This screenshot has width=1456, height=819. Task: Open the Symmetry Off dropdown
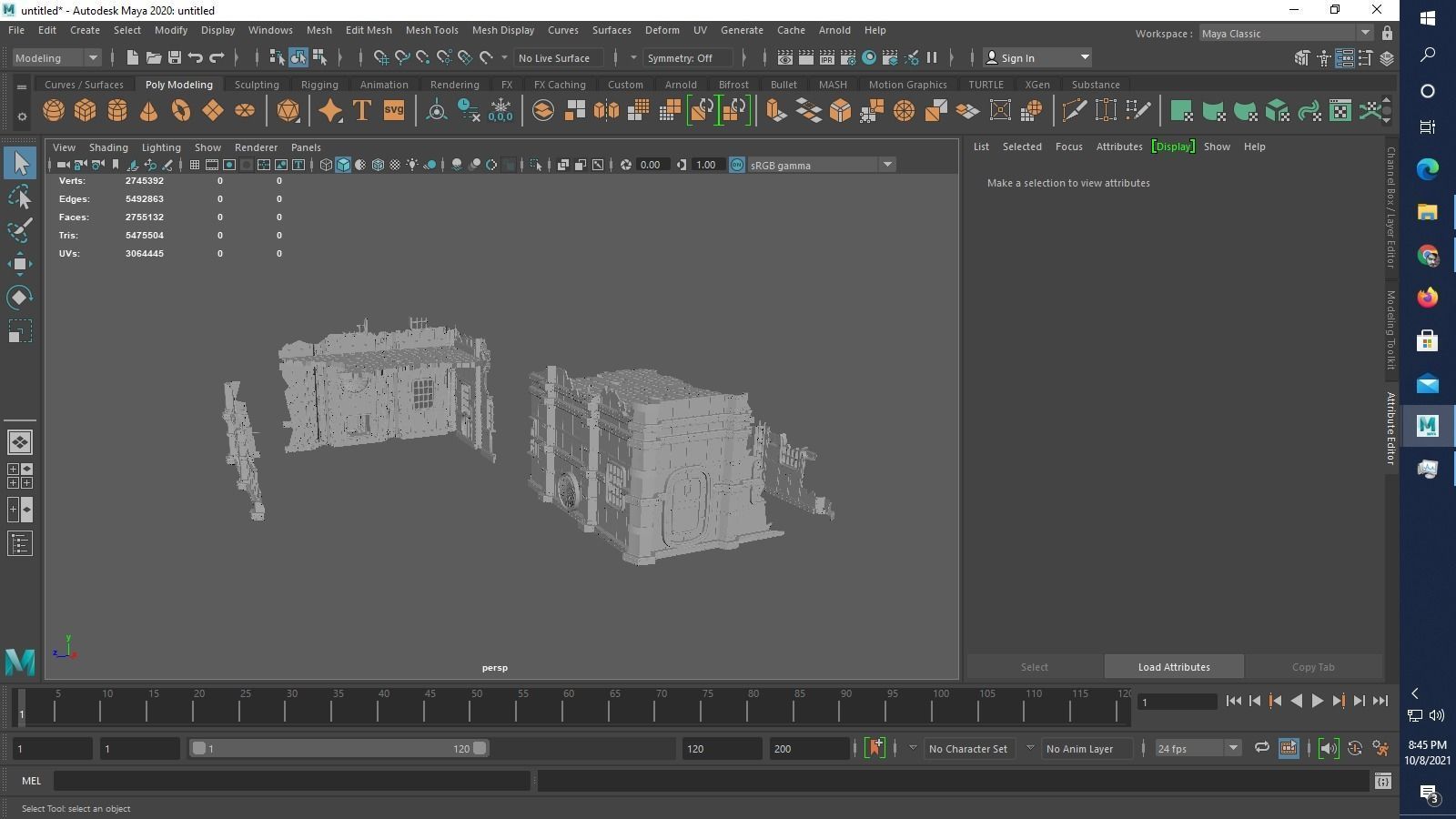click(688, 57)
